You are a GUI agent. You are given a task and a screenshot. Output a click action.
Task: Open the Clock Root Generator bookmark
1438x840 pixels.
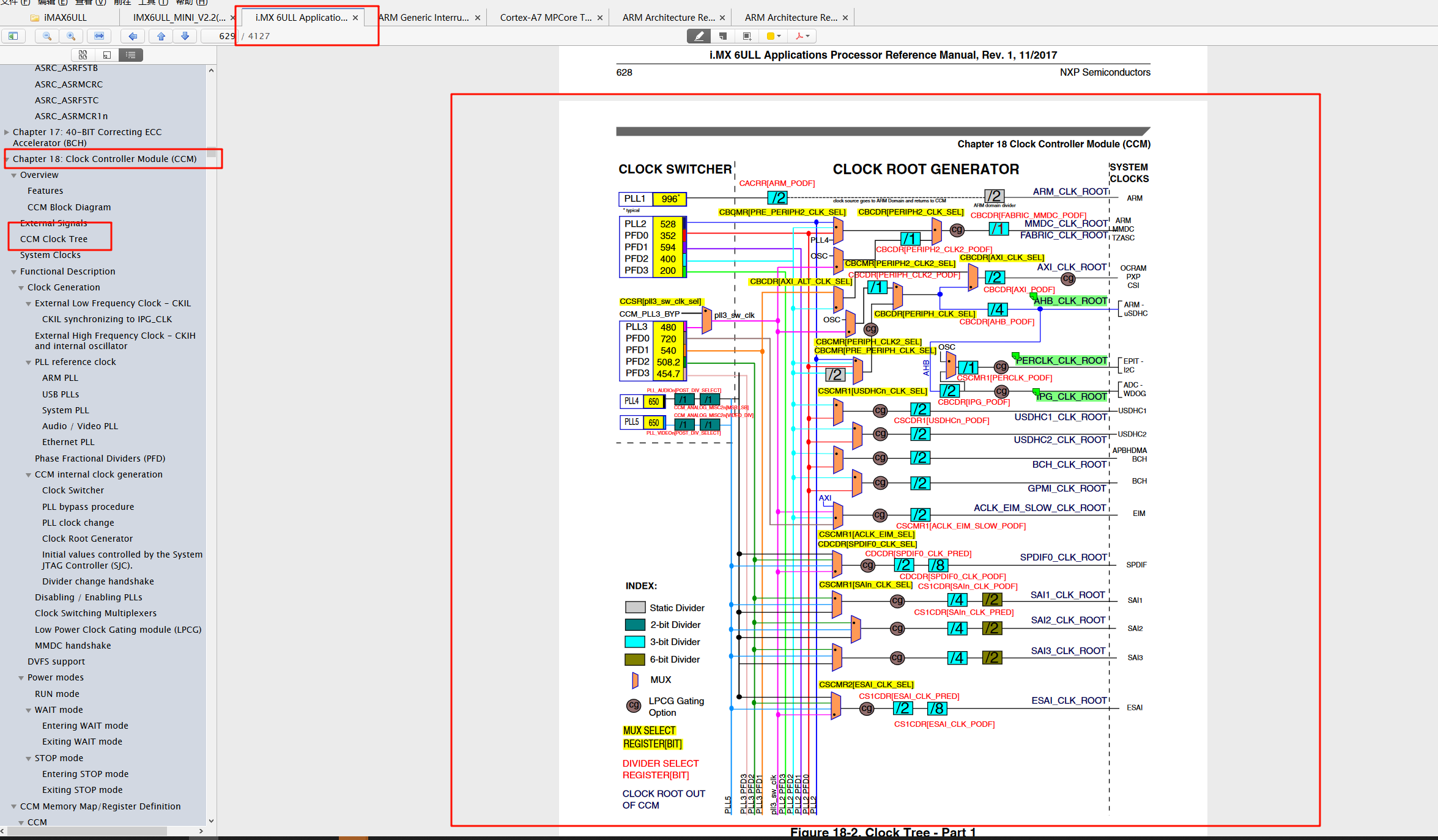[x=87, y=539]
